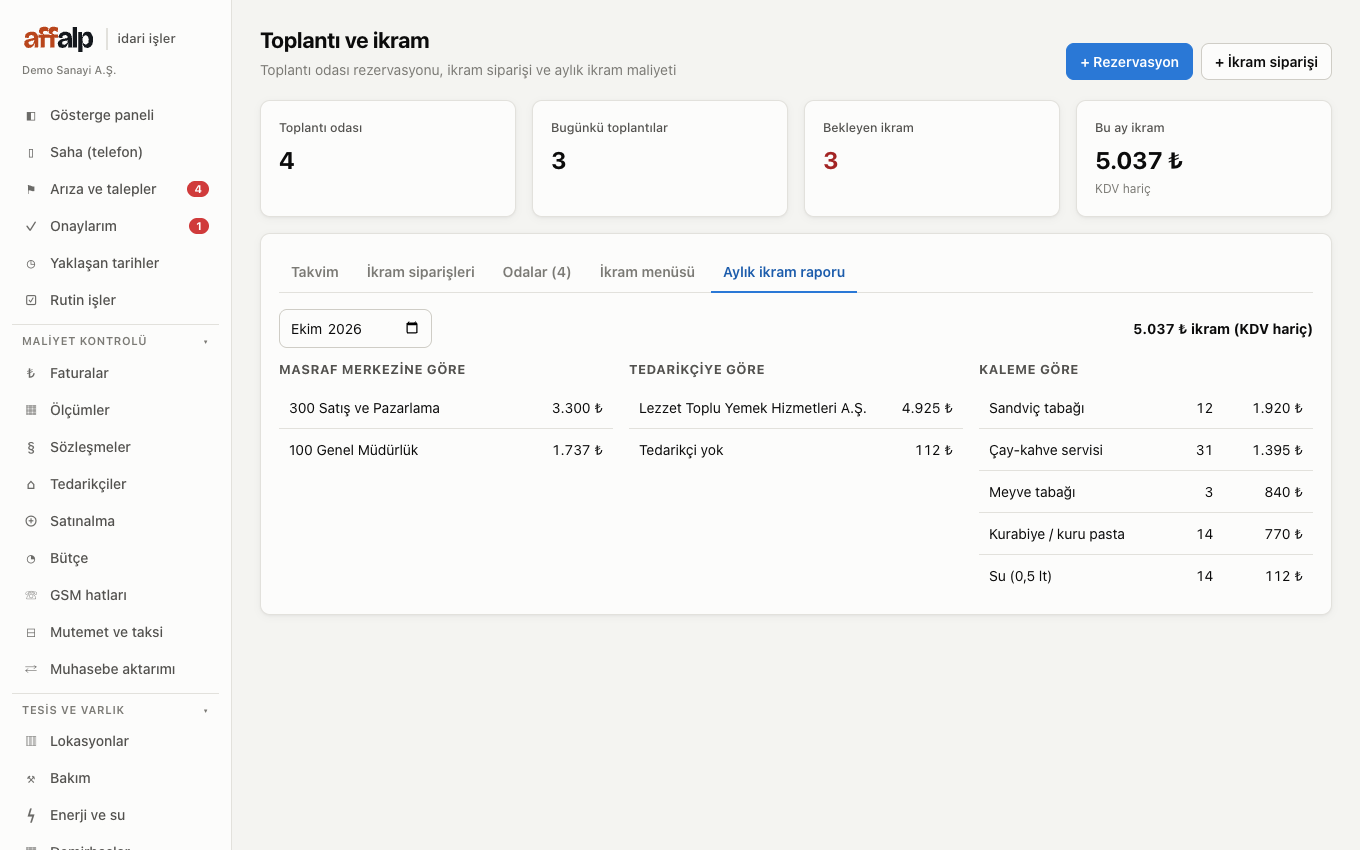Screen dimensions: 1360x850
Task: Click the Arıza ve talepler flag icon
Action: [x=31, y=190]
